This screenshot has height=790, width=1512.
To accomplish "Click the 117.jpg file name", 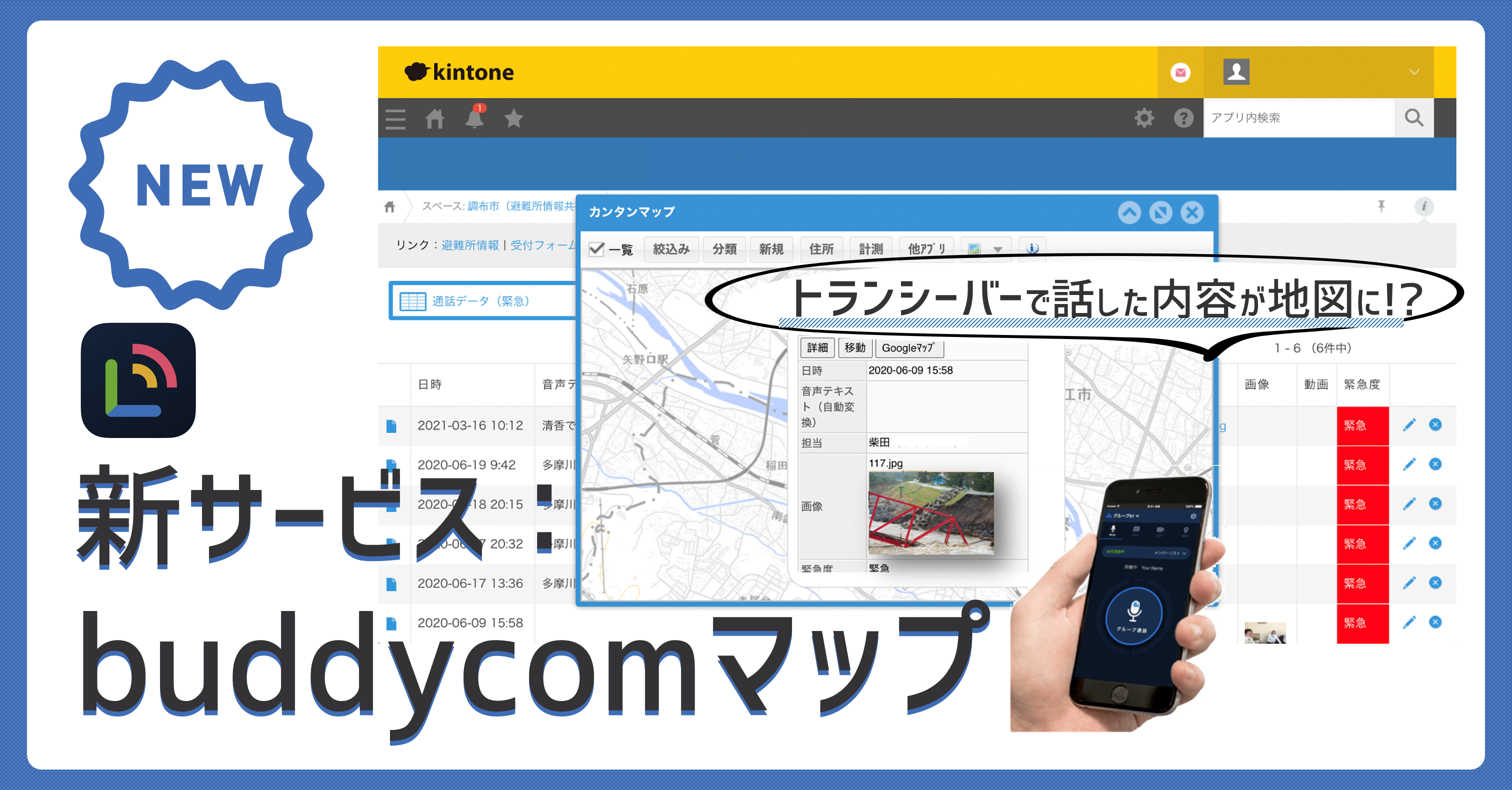I will (x=885, y=463).
